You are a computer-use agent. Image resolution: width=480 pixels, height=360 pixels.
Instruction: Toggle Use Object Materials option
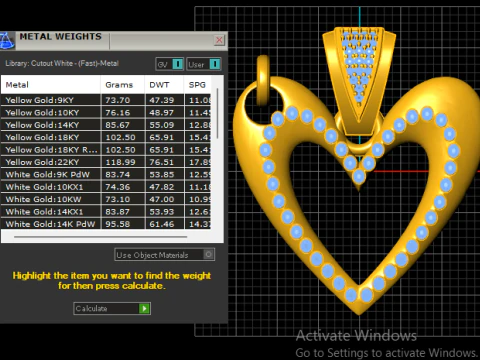pyautogui.click(x=164, y=255)
